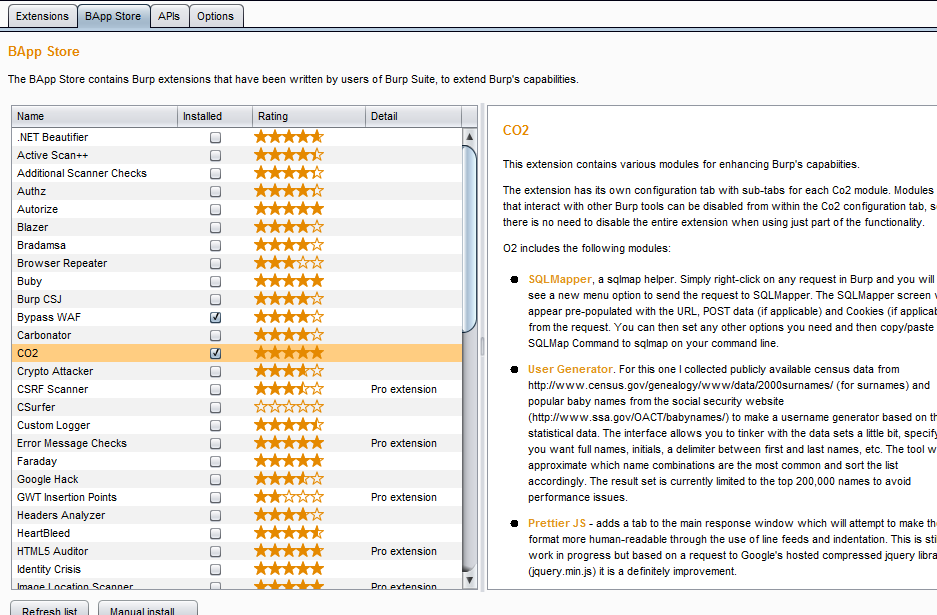Screen dimensions: 937x615
Task: Sort by the Installed column header
Action: coord(215,117)
